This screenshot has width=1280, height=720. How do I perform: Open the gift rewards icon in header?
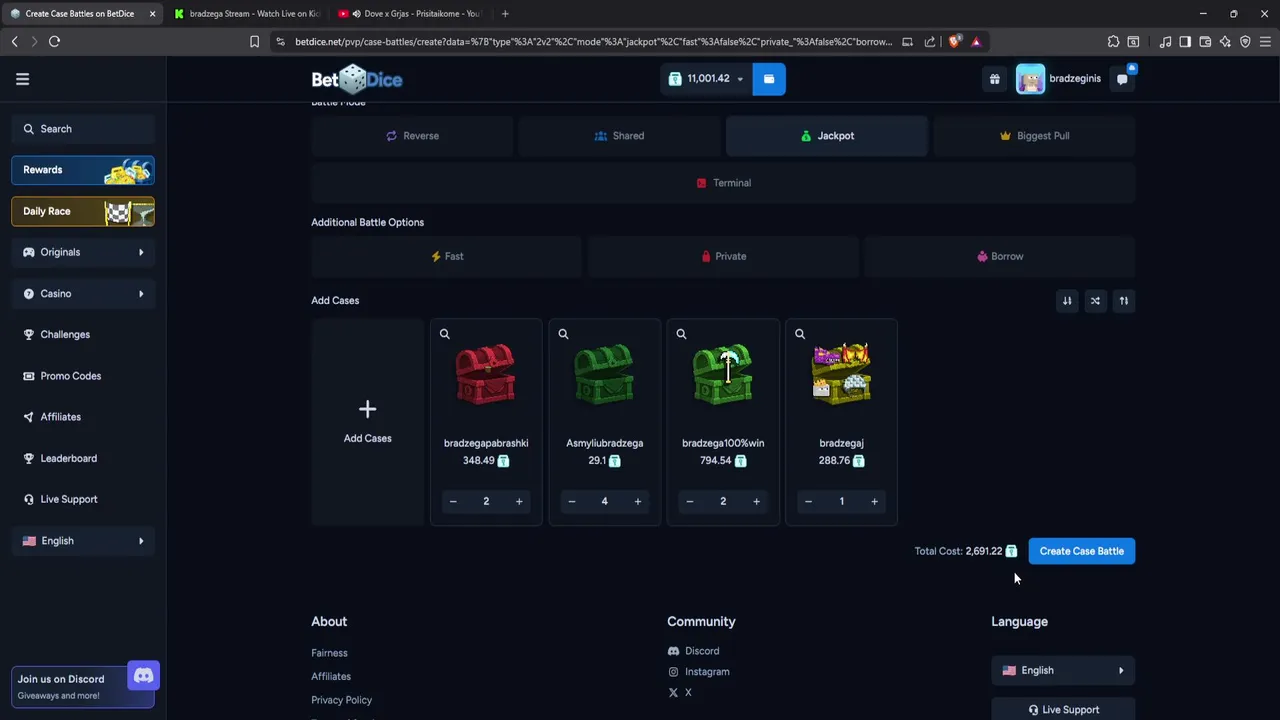[994, 79]
